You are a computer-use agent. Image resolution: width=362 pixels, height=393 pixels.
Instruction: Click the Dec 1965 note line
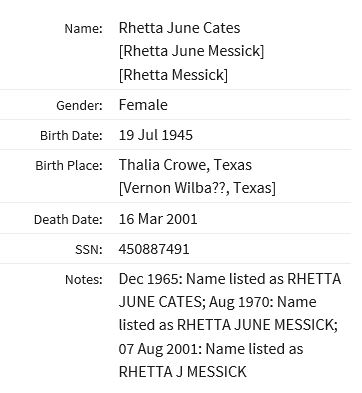click(230, 279)
